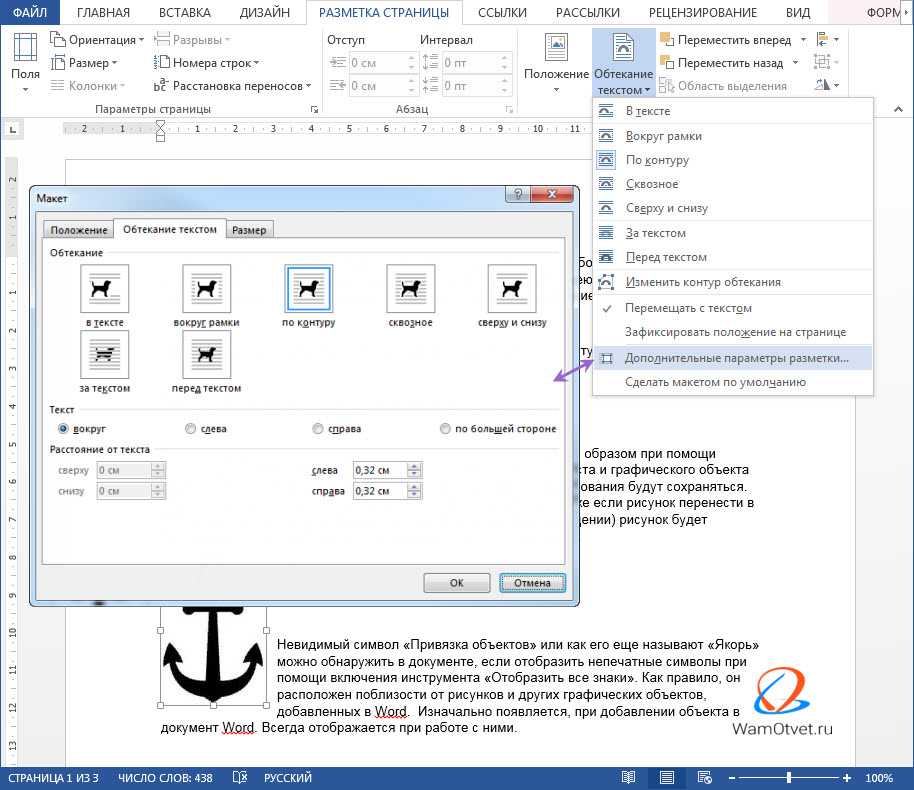Select за текстом wrapping icon in dialog

104,354
